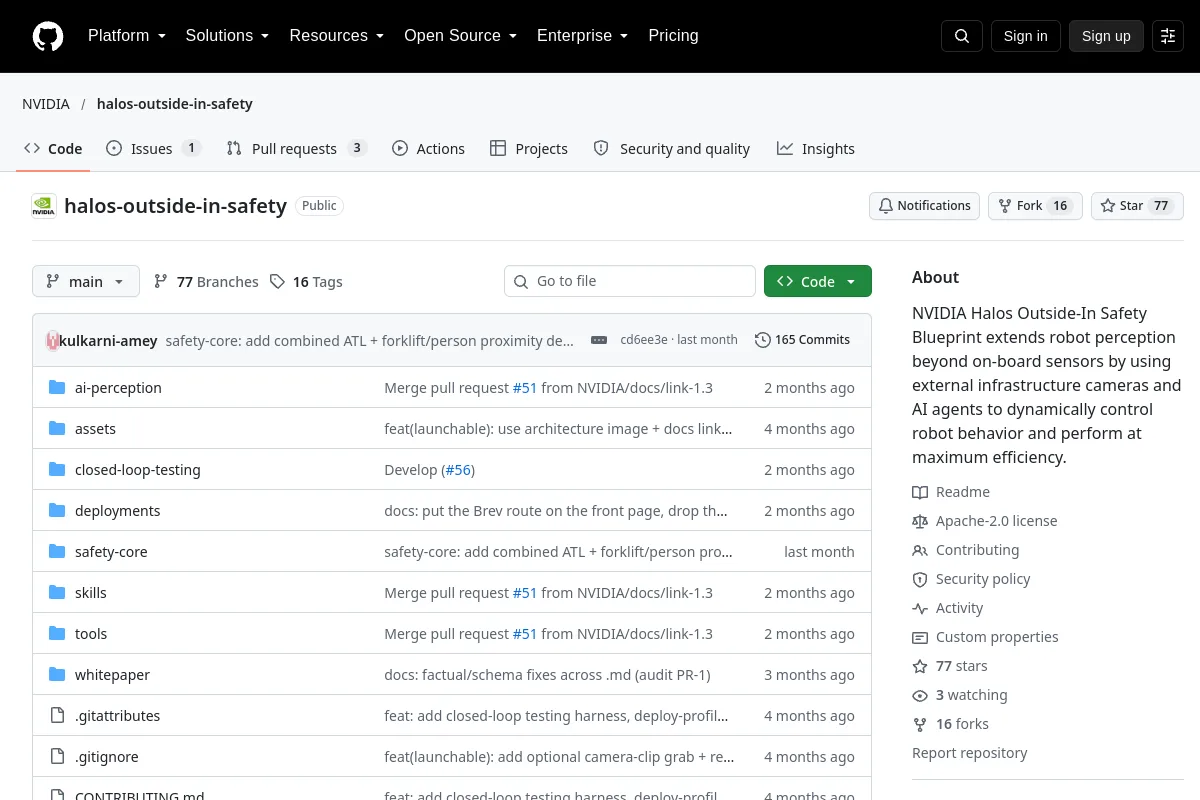Open the Pricing link
Viewport: 1200px width, 800px height.
tap(673, 36)
